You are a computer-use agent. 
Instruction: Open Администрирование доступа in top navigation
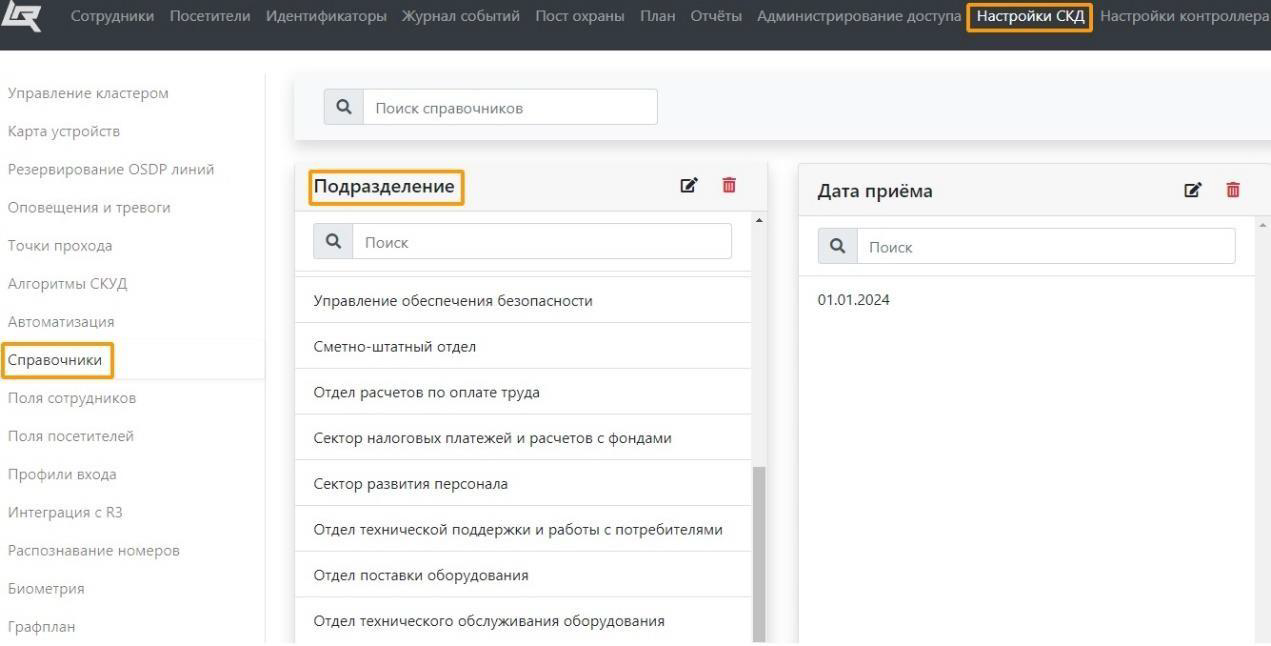pyautogui.click(x=858, y=18)
